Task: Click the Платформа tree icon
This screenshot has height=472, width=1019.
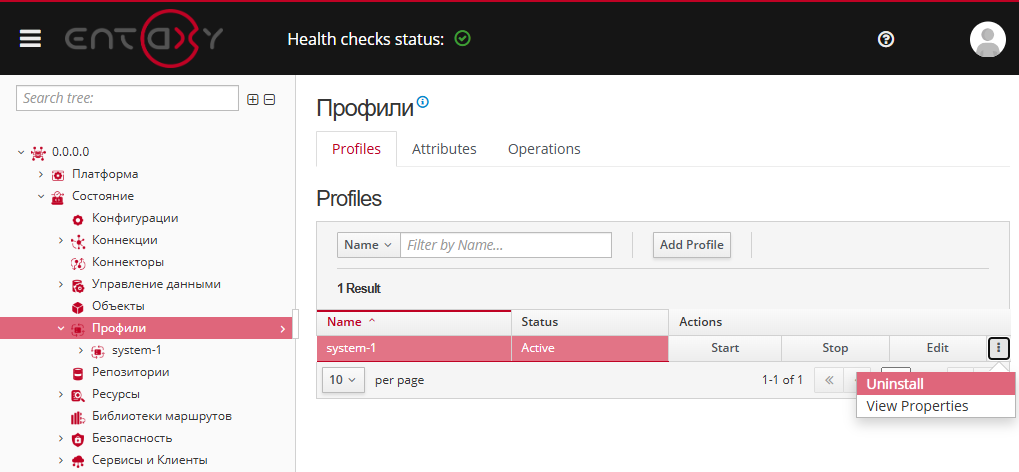Action: (x=58, y=175)
